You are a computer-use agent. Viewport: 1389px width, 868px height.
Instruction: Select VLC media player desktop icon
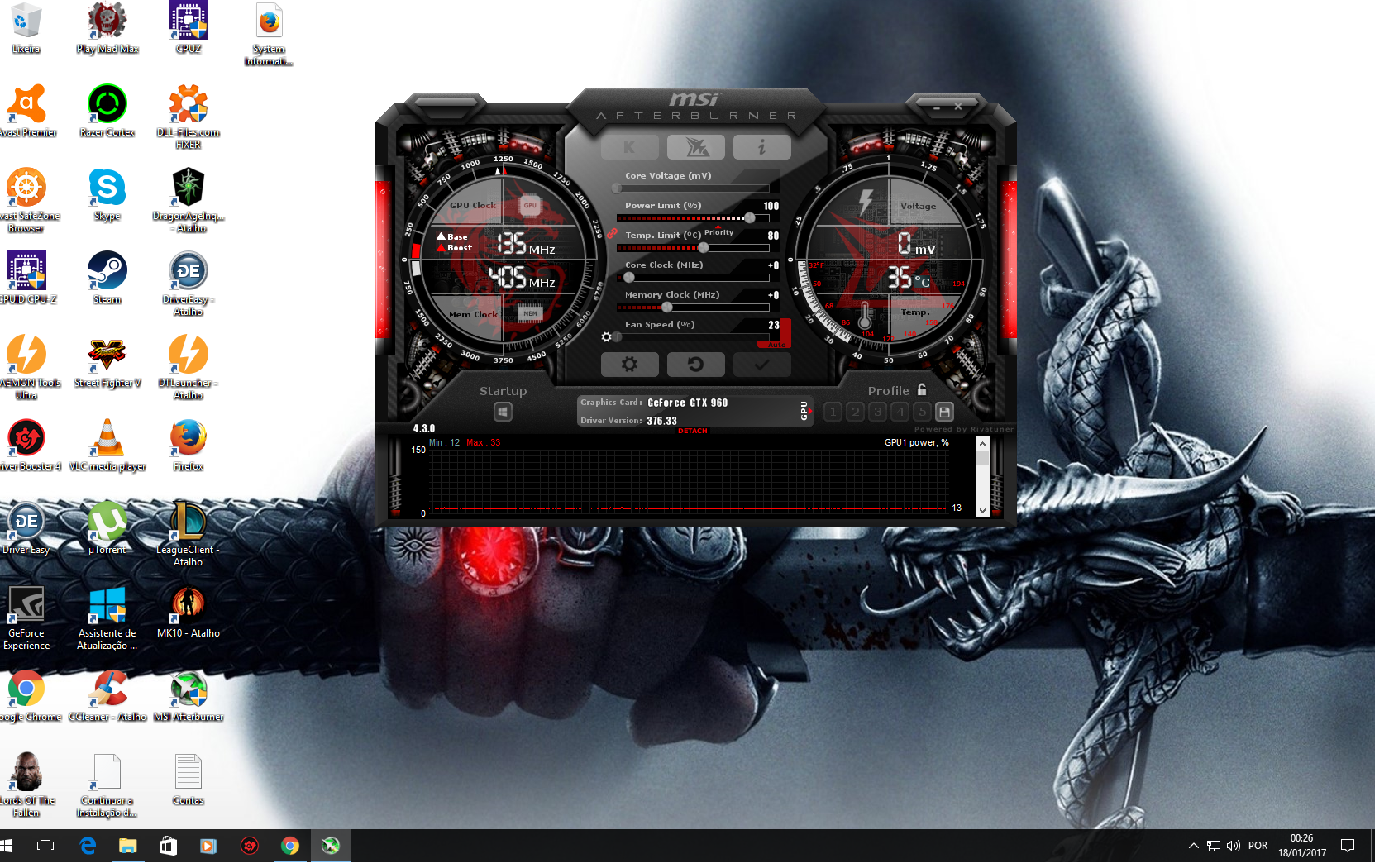coord(107,446)
